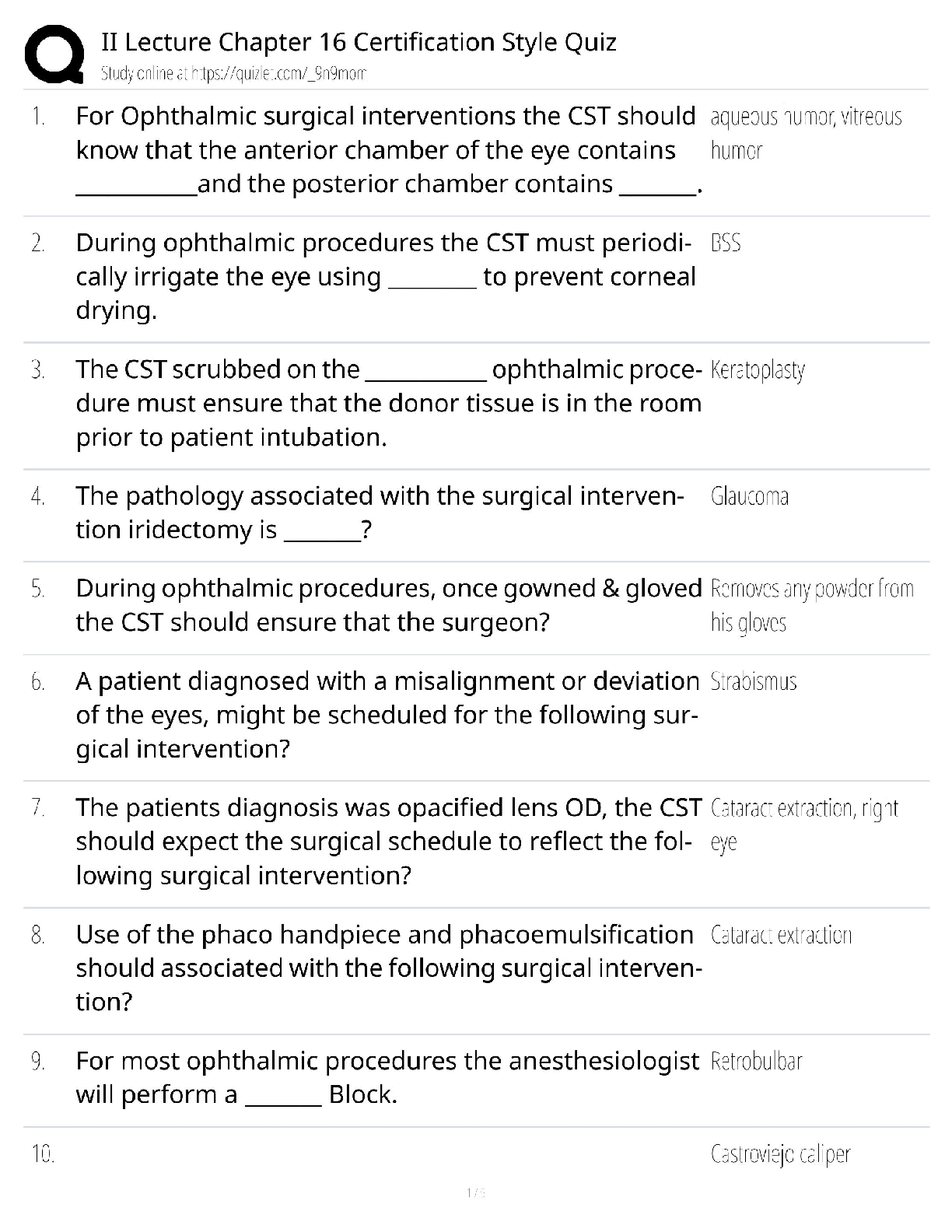Select question 7 about opacified lens OD

pos(388,842)
